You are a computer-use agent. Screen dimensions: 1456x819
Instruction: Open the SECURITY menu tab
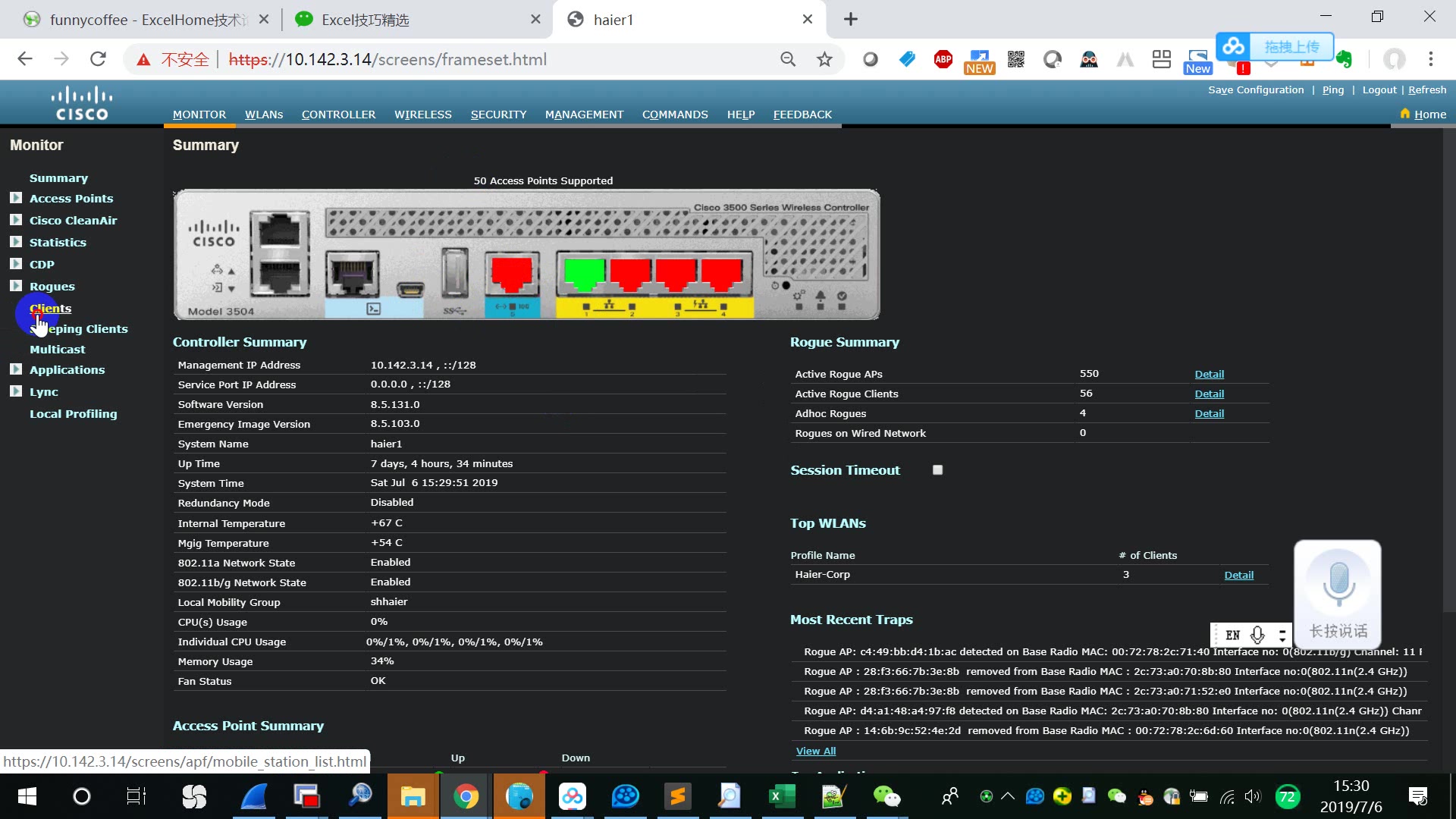tap(498, 113)
